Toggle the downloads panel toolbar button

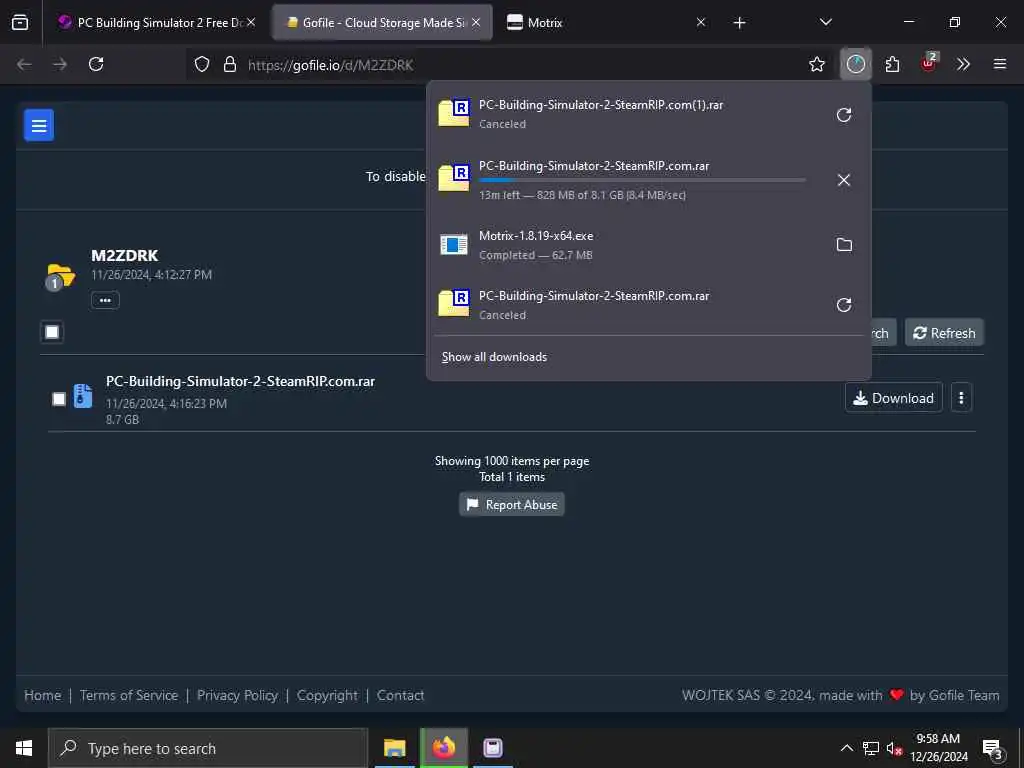(x=856, y=64)
